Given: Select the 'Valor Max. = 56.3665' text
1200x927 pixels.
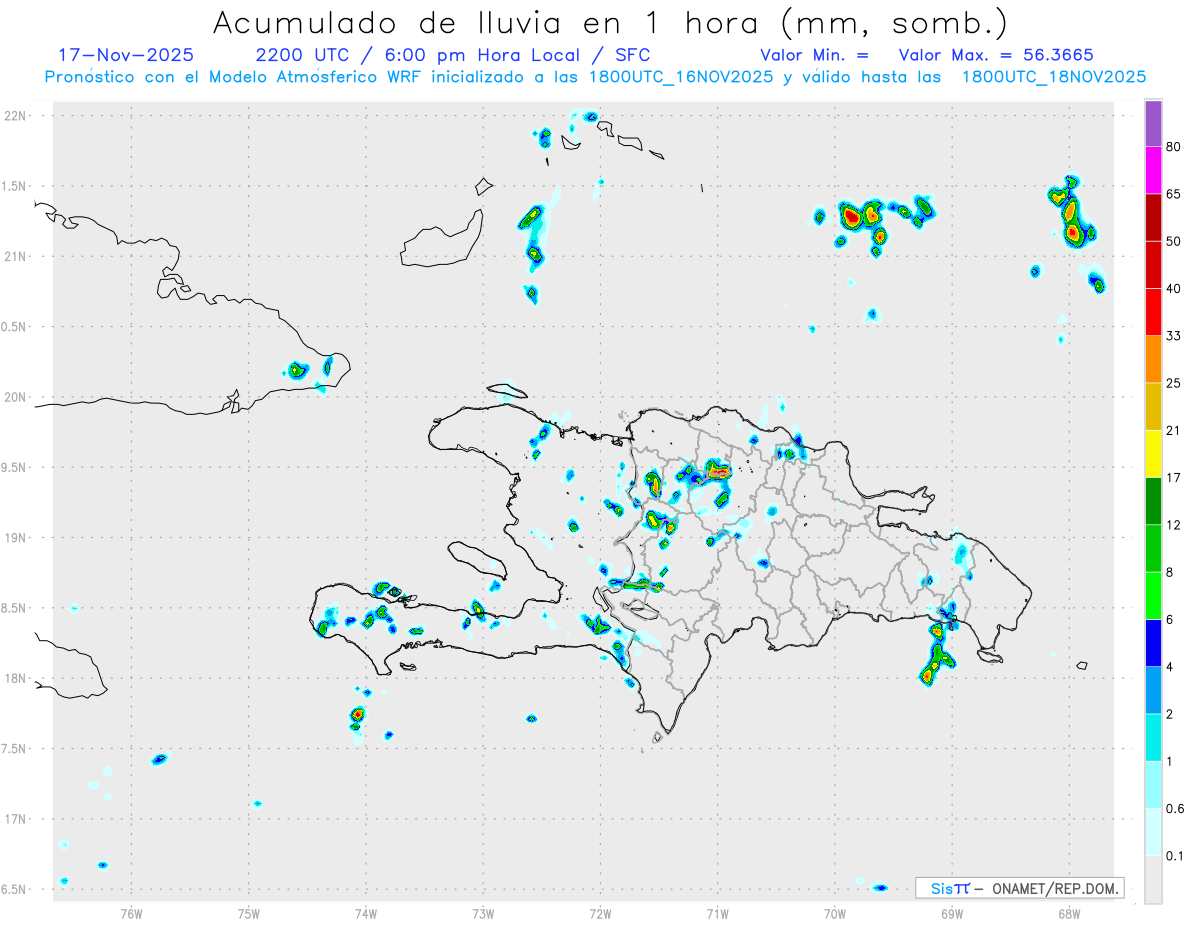Looking at the screenshot, I should click(x=996, y=54).
